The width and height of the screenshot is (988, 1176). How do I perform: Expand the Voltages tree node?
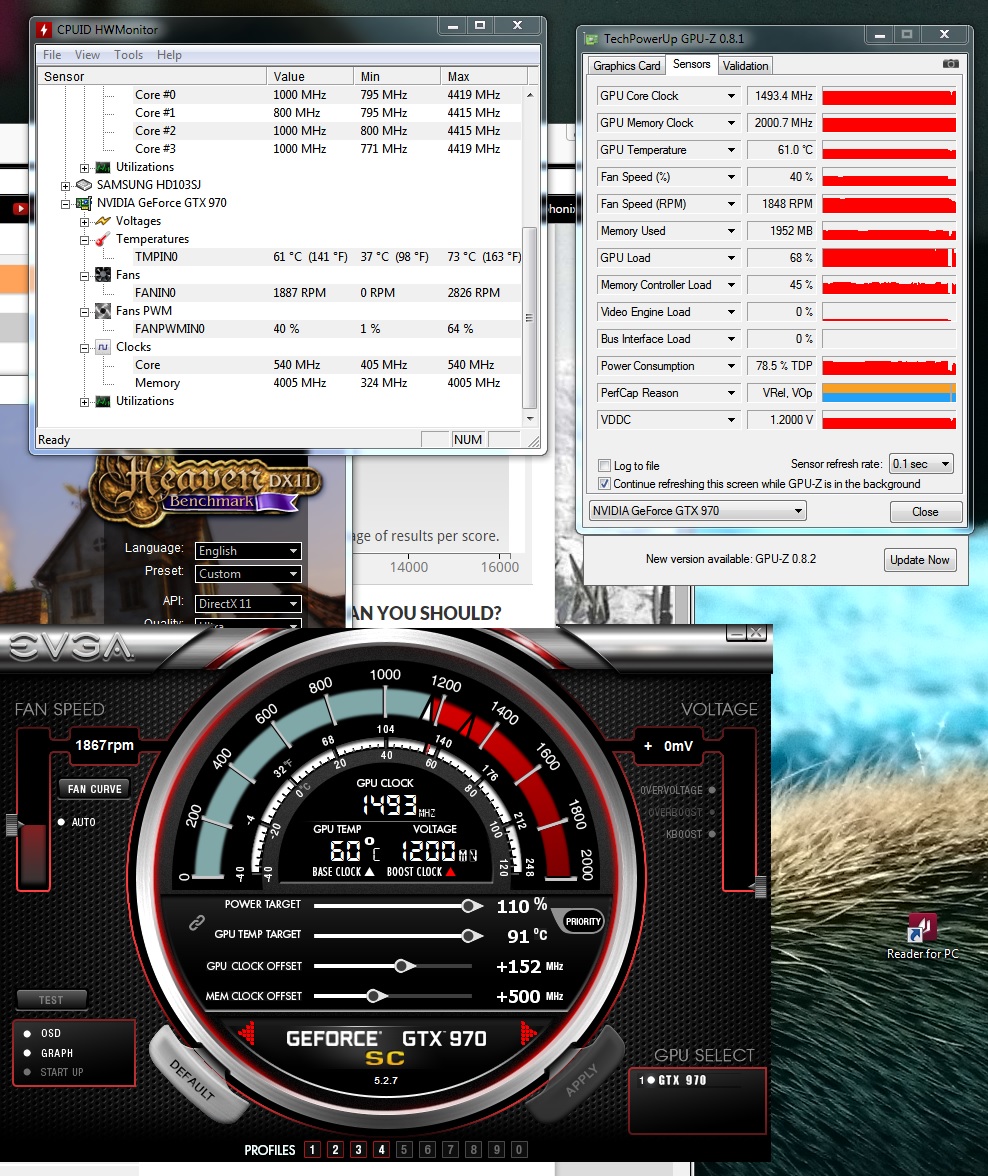(x=84, y=221)
